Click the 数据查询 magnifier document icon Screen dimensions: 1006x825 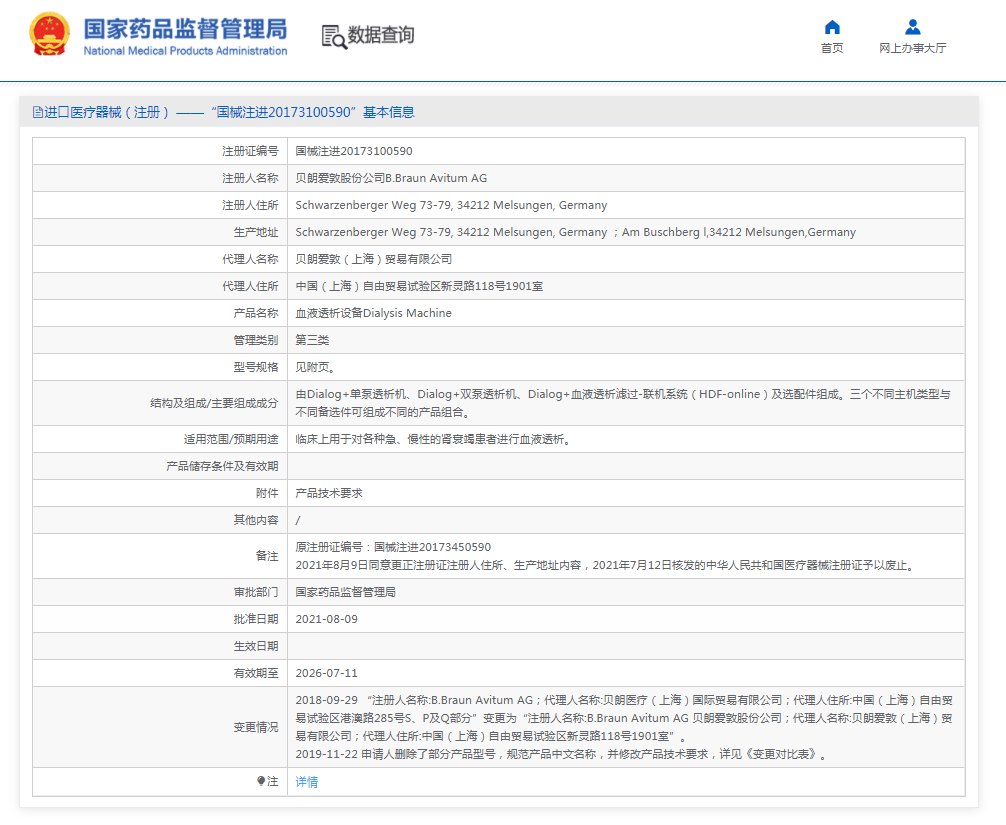click(333, 36)
